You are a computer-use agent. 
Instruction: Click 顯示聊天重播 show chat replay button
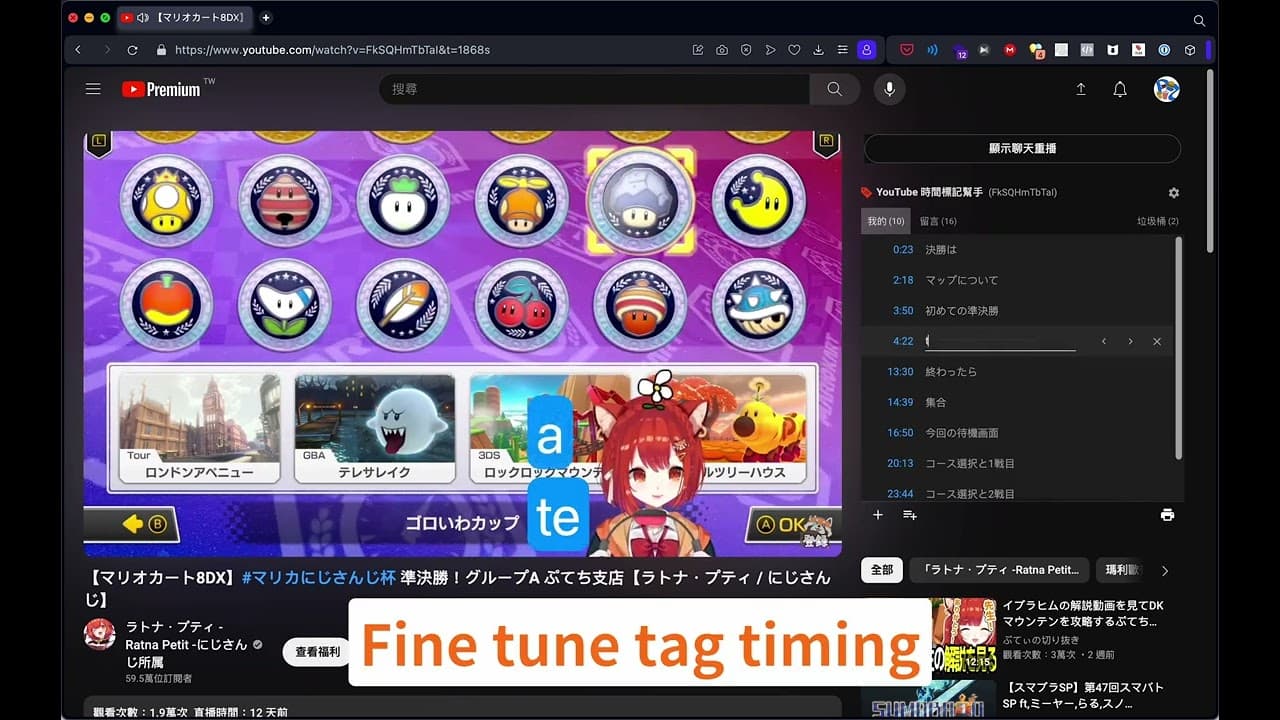(1022, 148)
